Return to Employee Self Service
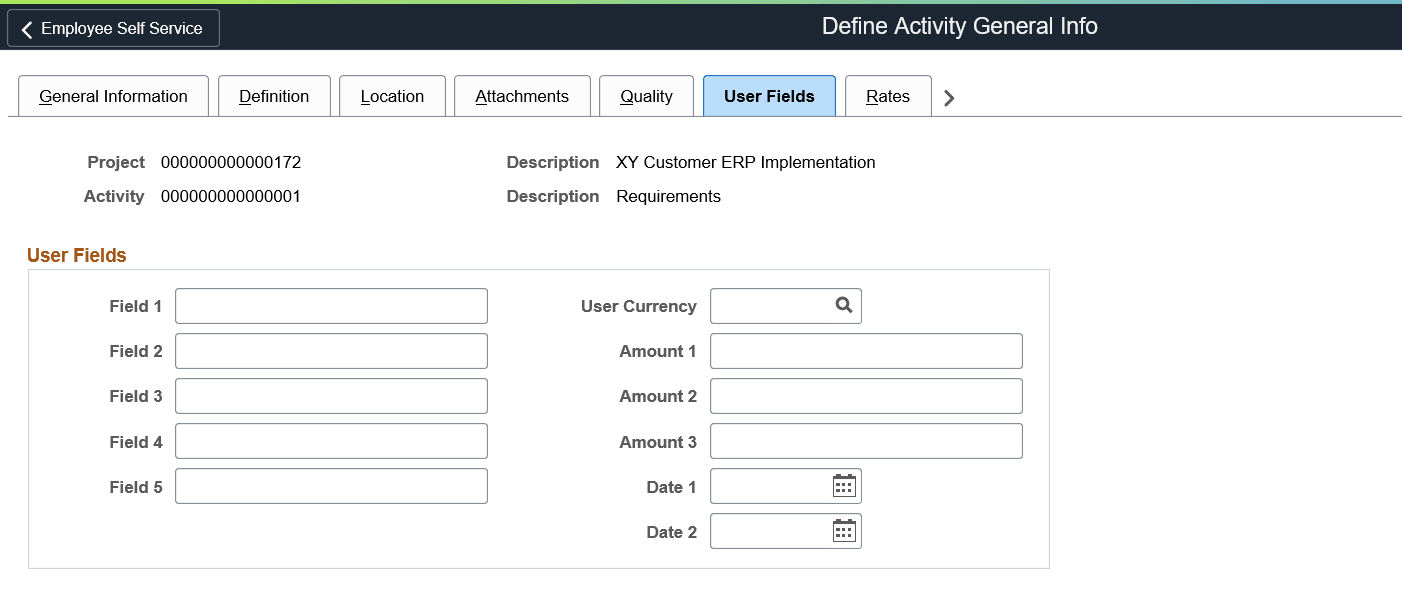 click(x=113, y=28)
